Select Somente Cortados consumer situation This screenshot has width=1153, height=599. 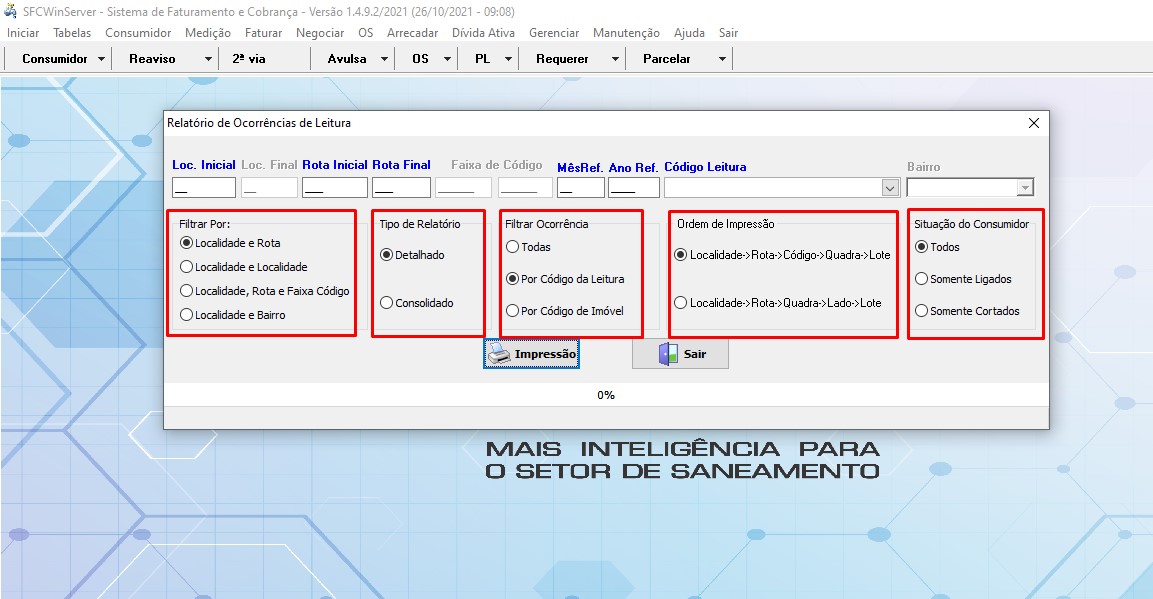922,311
